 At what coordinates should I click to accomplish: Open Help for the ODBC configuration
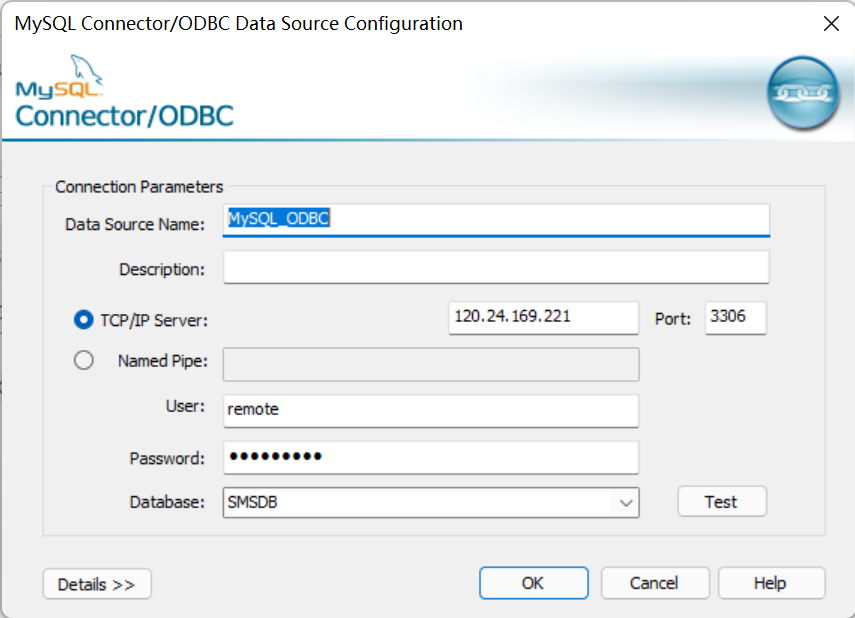coord(771,583)
